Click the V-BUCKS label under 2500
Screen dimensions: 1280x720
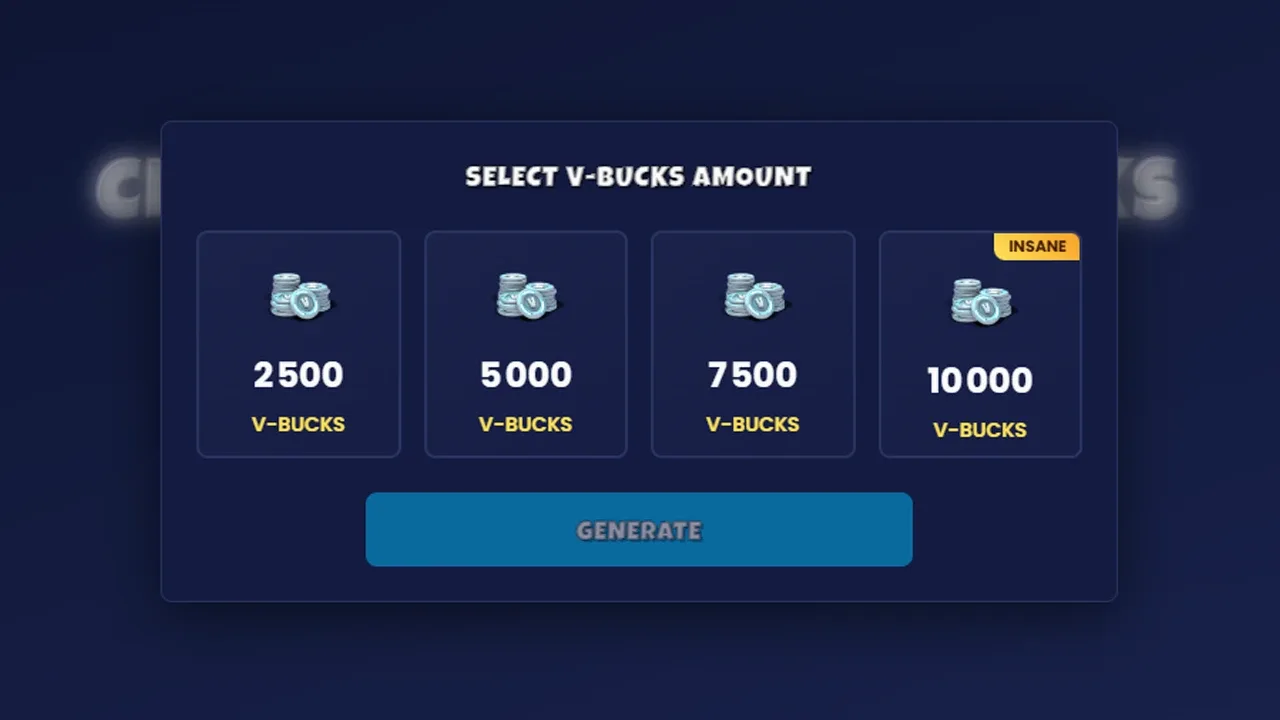(299, 424)
